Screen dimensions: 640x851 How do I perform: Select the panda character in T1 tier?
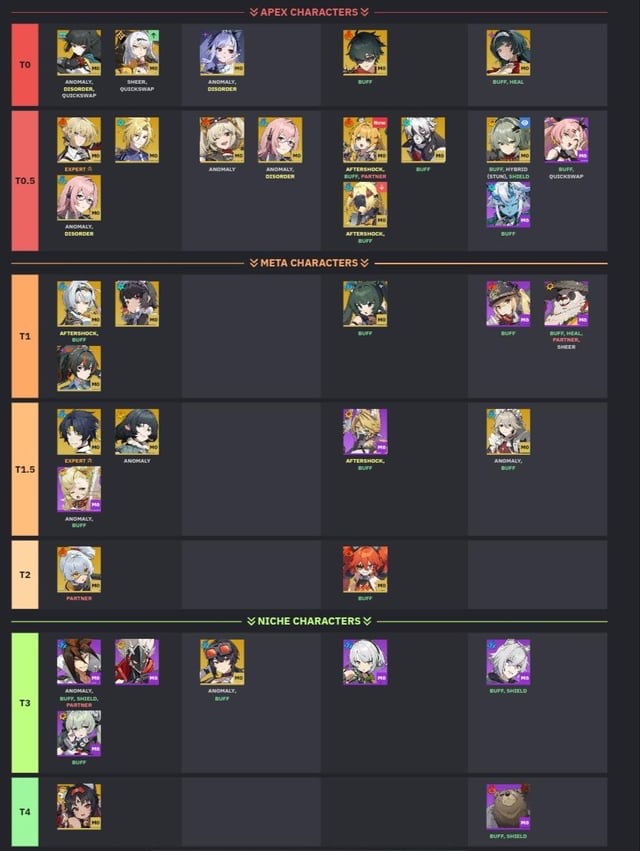[566, 304]
